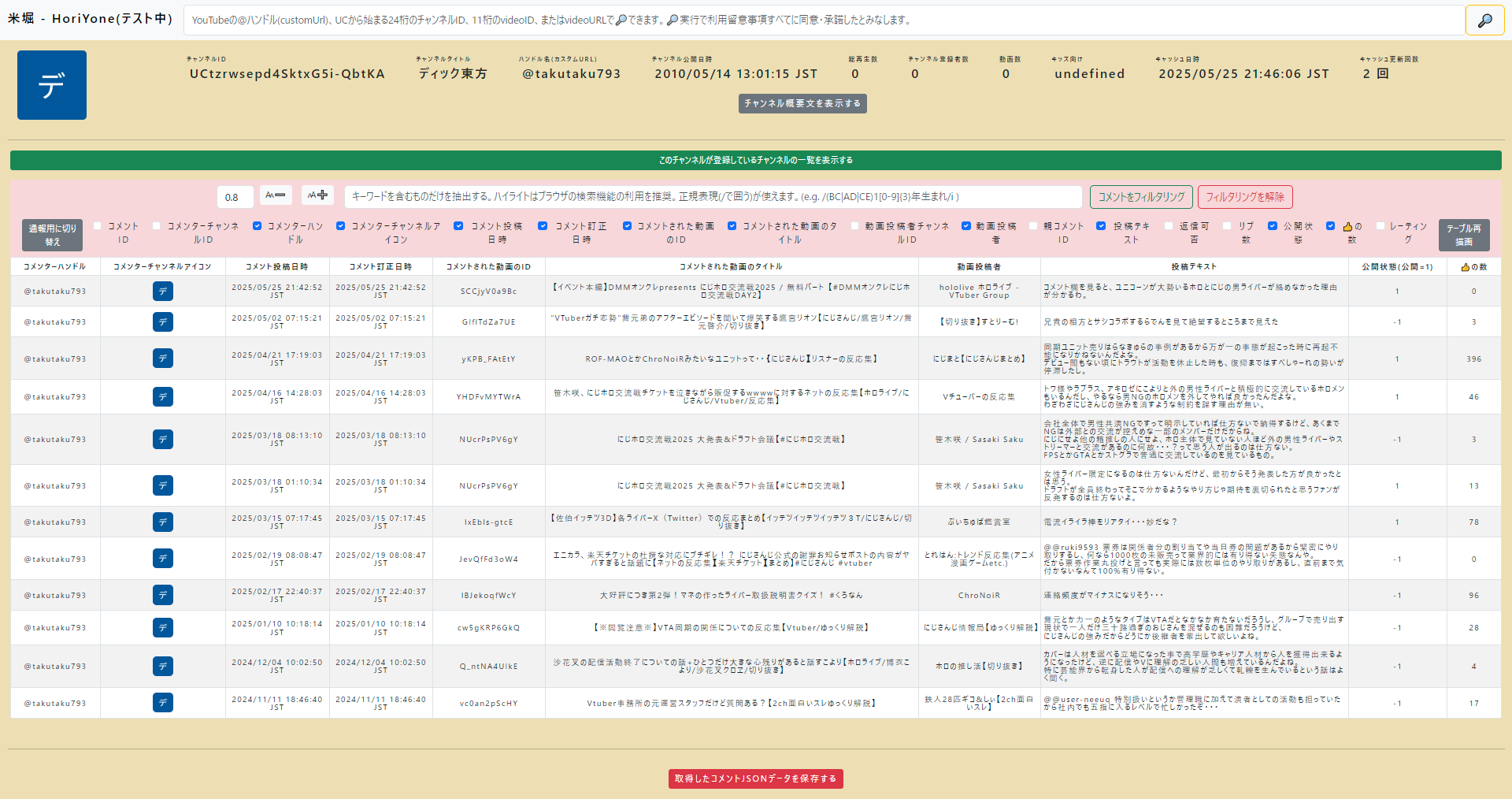Click hololive ホロライブ - VTuber Group cell
Screen dimensions: 1512x799
(980, 292)
